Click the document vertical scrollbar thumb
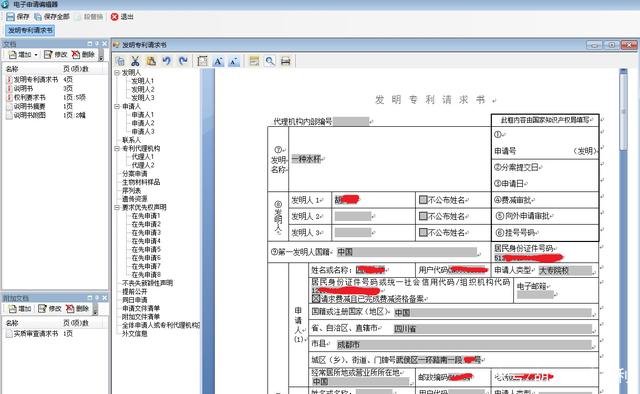640x394 pixels. click(623, 112)
